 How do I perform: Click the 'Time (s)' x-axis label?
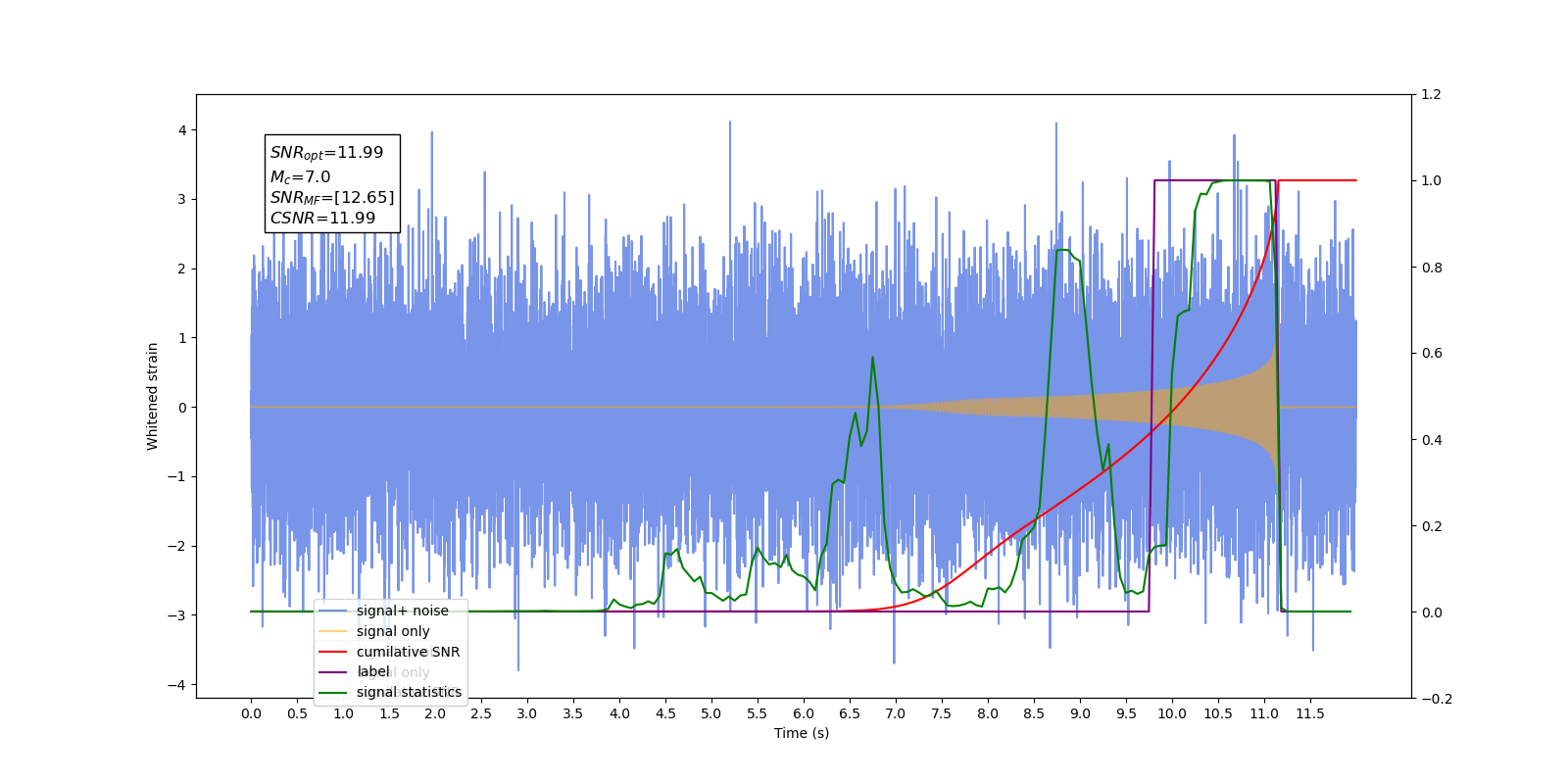point(802,733)
